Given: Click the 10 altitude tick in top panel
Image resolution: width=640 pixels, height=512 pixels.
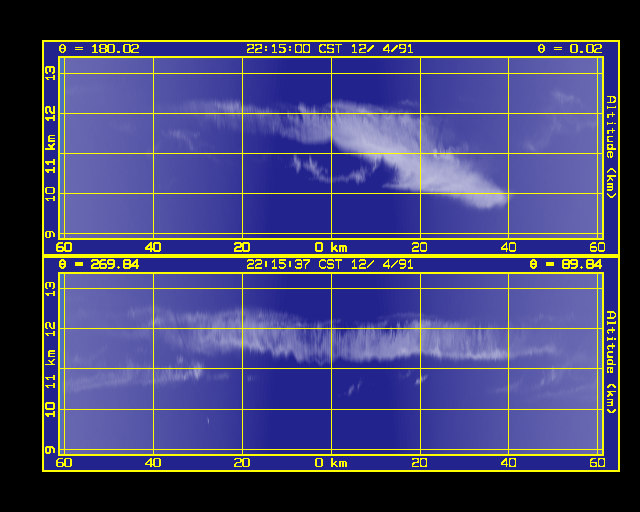Looking at the screenshot, I should tap(50, 194).
